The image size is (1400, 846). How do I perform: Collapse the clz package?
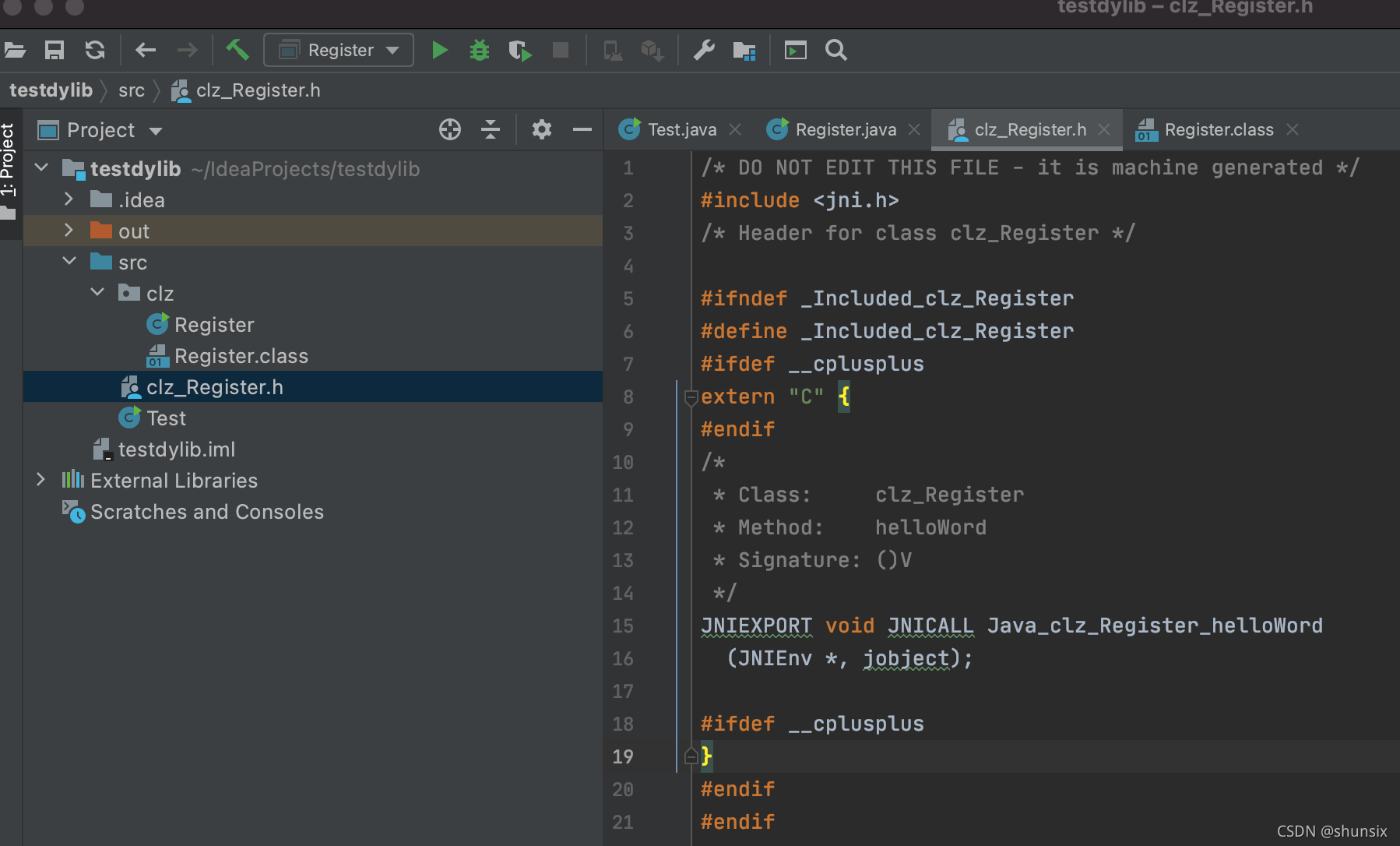(x=97, y=292)
